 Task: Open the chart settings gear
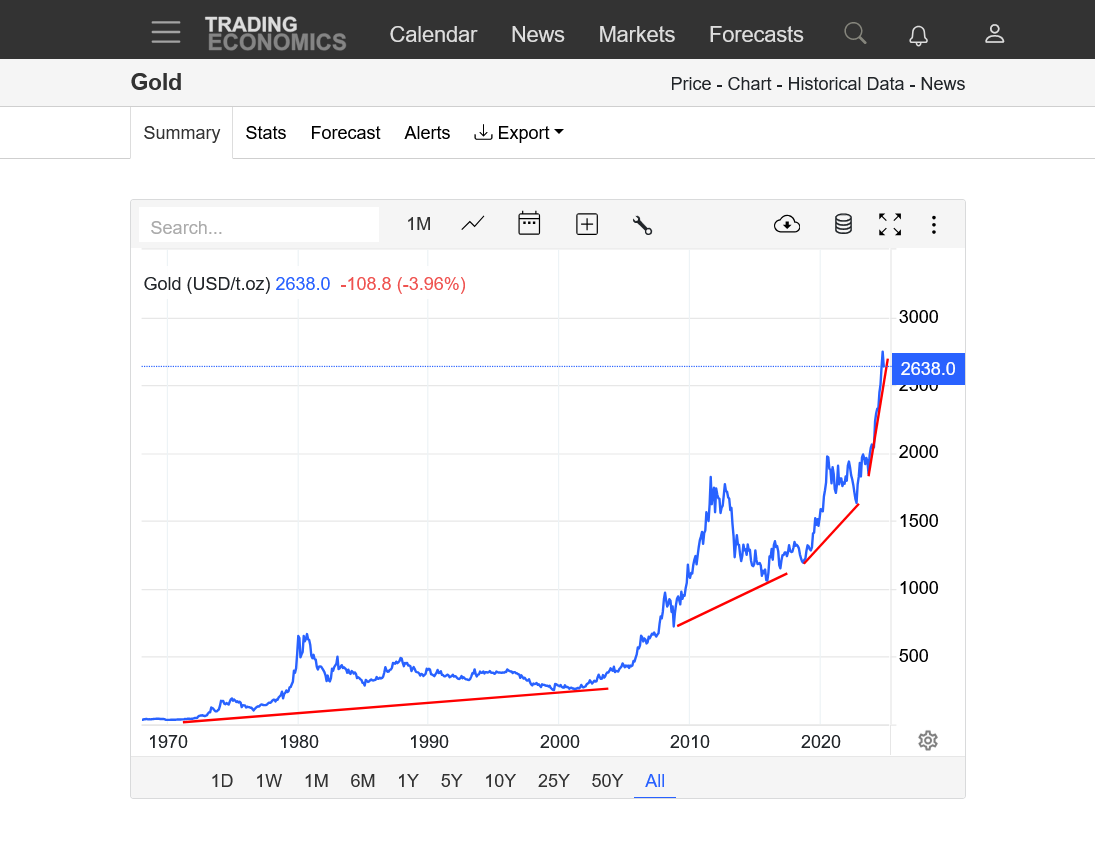click(927, 740)
